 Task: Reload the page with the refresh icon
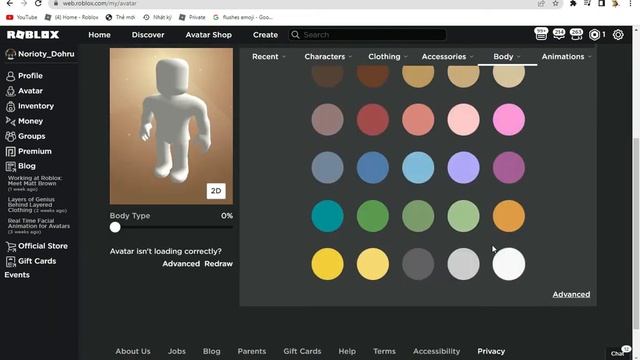38,3
